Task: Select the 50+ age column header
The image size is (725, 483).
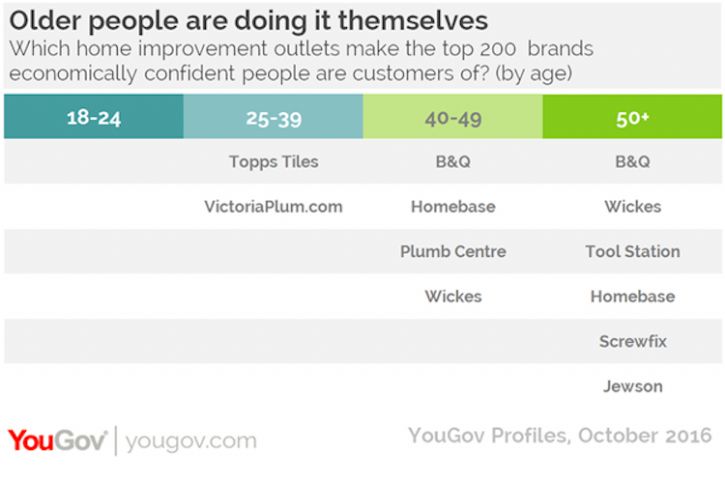Action: (632, 116)
